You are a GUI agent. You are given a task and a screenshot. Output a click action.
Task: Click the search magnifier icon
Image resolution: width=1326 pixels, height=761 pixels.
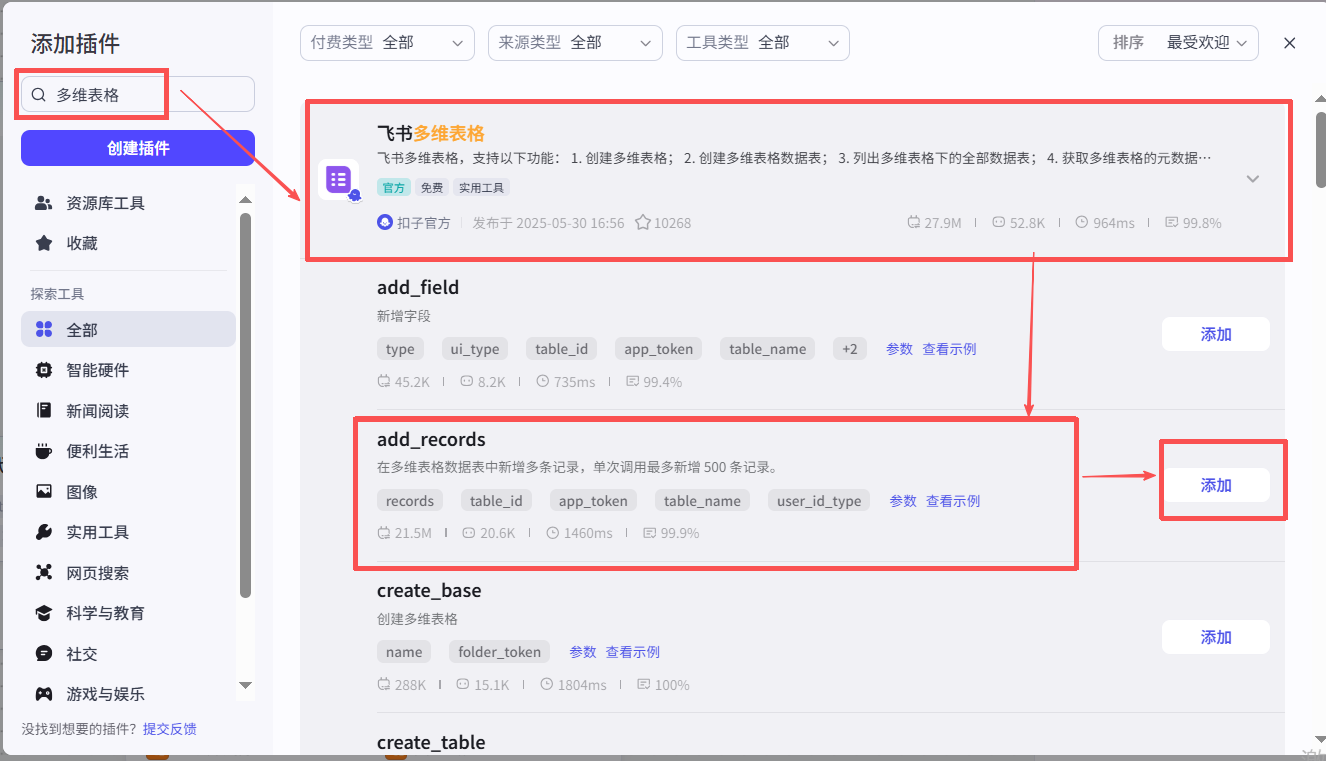click(x=39, y=95)
